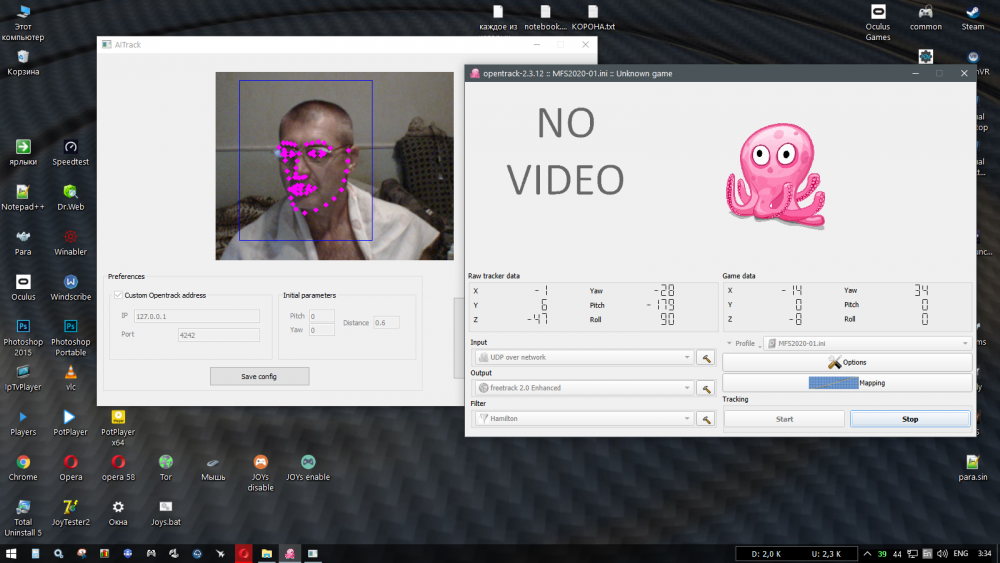The width and height of the screenshot is (1000, 563).
Task: Switch to opentrack taskbar octopus icon
Action: coord(290,553)
